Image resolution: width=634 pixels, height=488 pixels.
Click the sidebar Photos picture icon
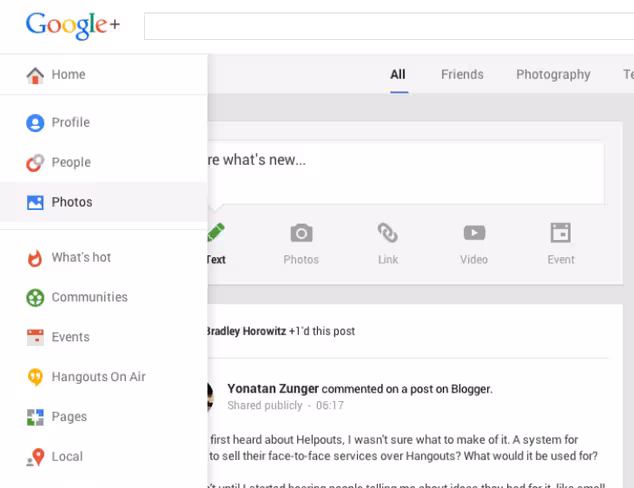pos(35,203)
